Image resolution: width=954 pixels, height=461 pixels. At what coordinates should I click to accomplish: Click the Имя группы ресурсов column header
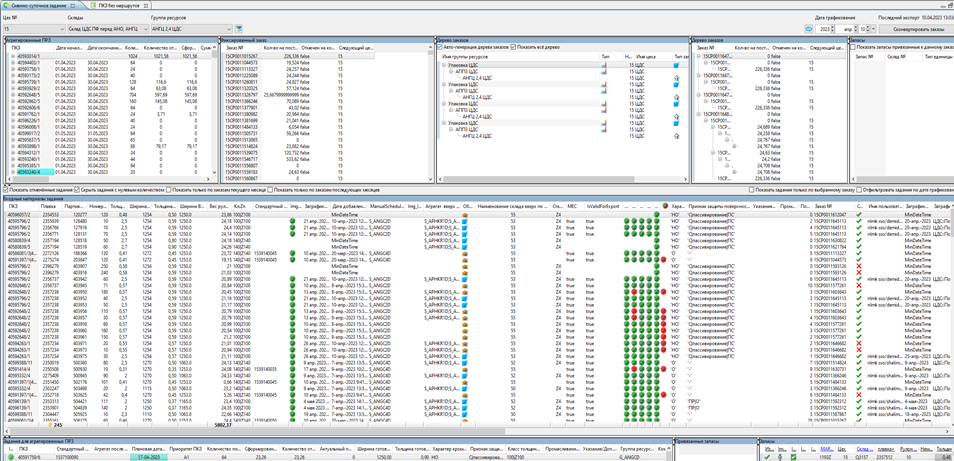518,56
